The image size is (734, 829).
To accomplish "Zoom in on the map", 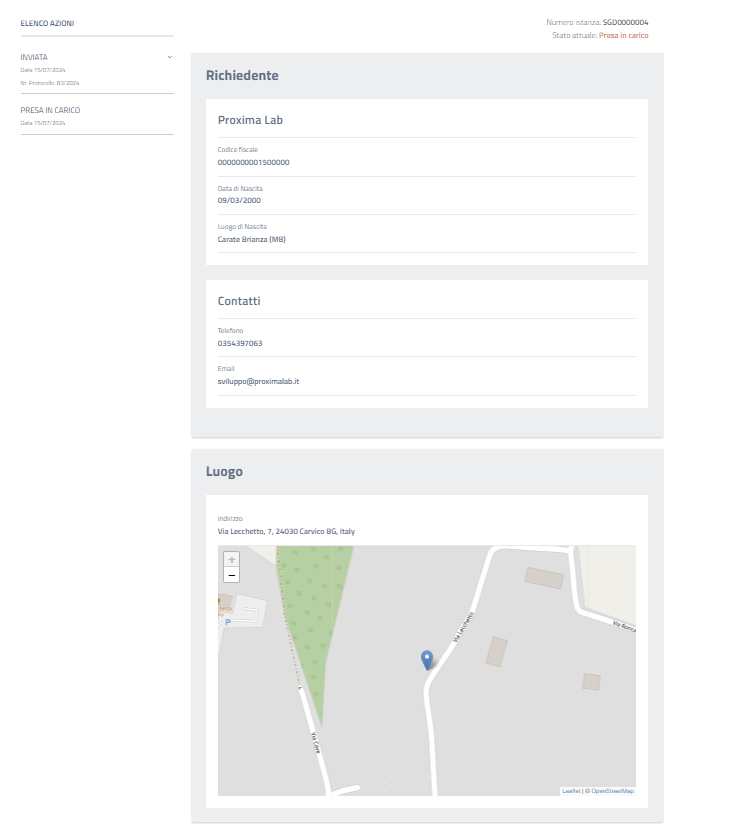I will 232,560.
